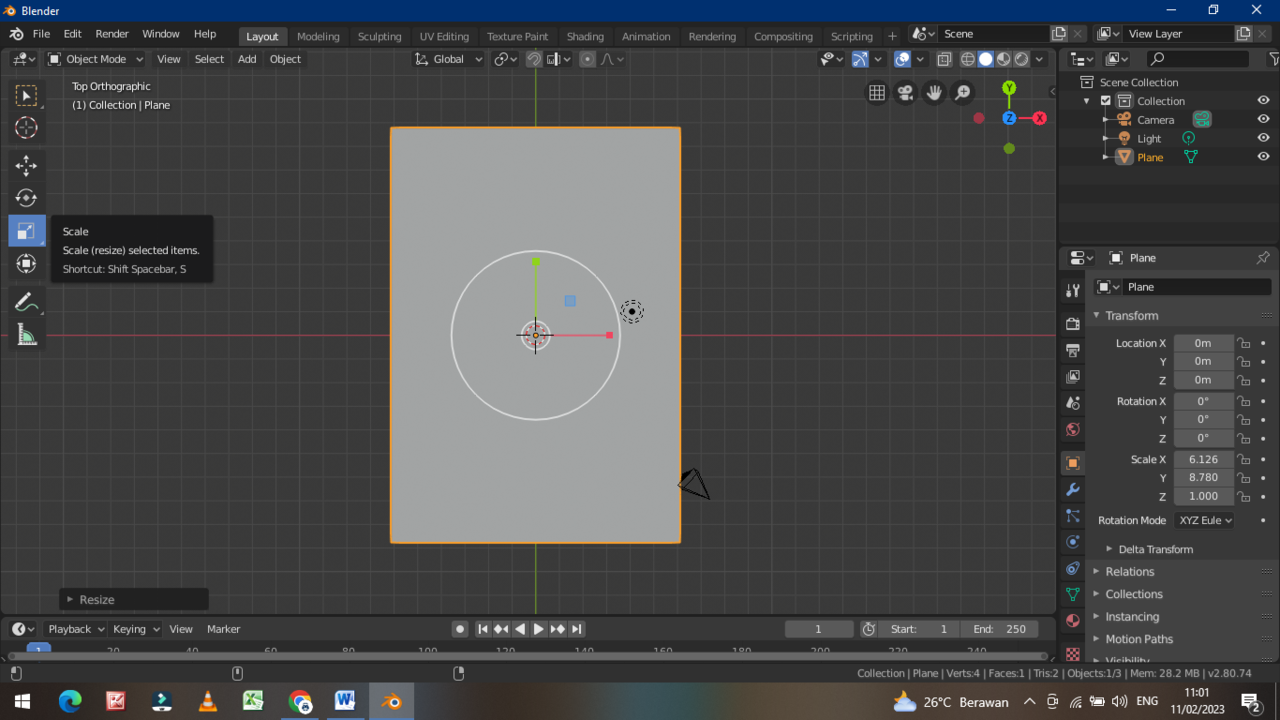Open the Global orientation dropdown
The height and width of the screenshot is (720, 1280).
[449, 59]
